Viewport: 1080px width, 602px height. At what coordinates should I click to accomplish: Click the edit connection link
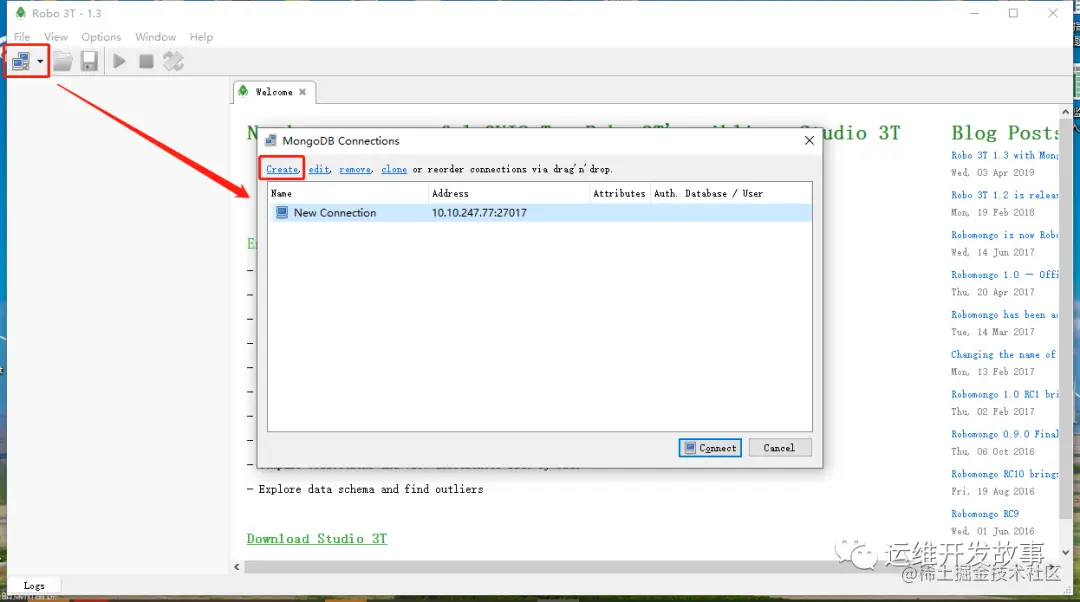tap(319, 169)
